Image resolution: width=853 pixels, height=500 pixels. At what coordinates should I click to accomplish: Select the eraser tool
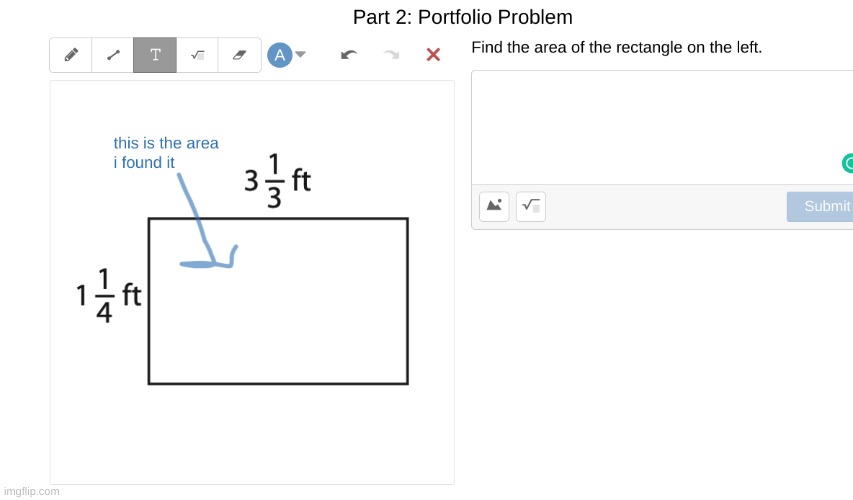click(x=239, y=55)
